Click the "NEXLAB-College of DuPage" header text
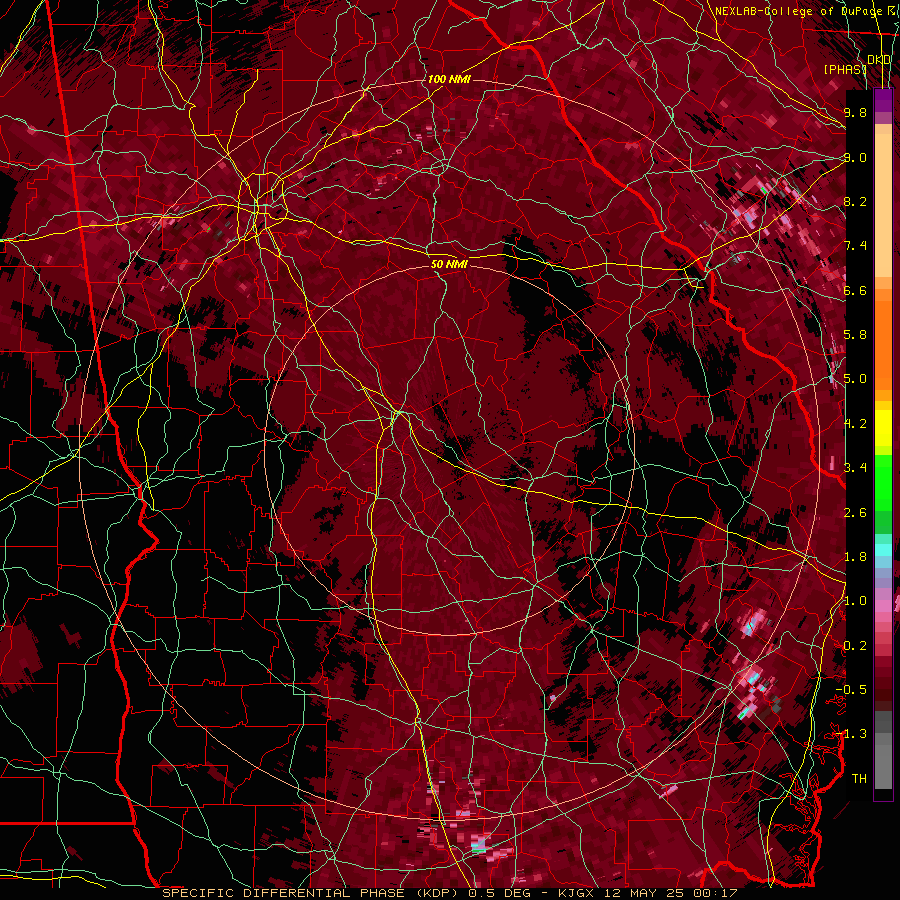 click(797, 11)
